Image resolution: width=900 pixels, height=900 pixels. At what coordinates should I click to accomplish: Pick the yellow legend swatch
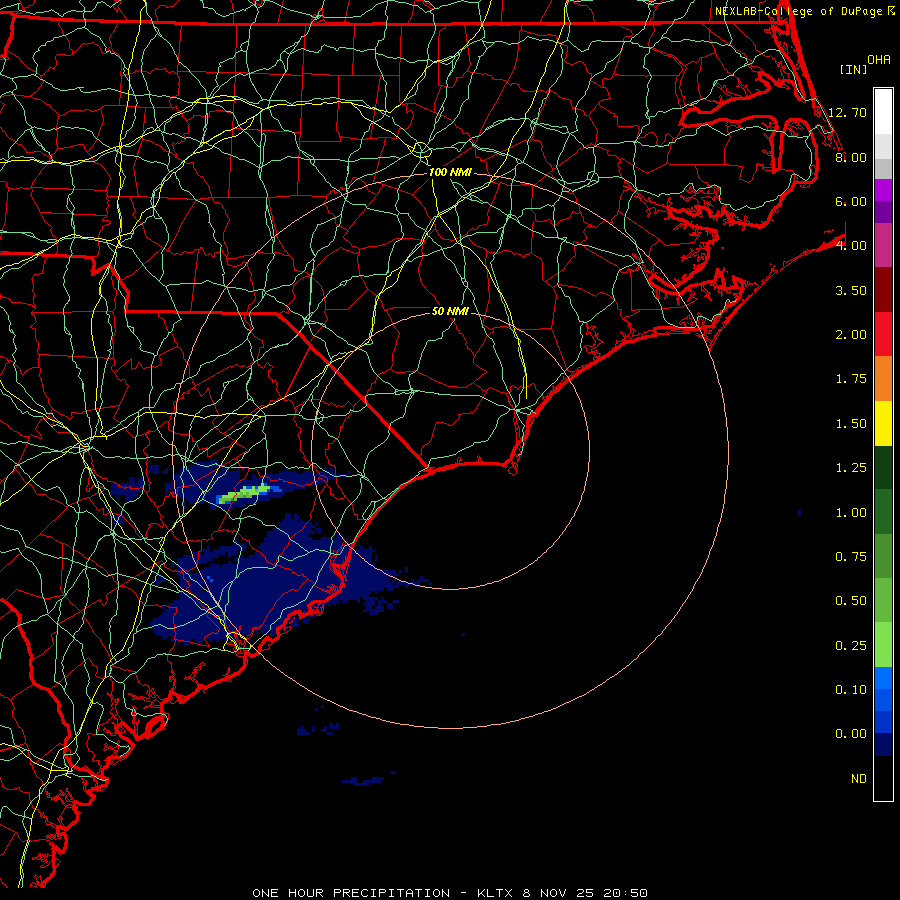pos(883,423)
